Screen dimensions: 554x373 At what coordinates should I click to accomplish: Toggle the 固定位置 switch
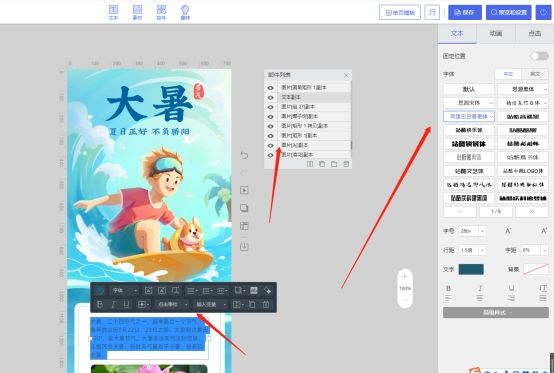tap(540, 56)
